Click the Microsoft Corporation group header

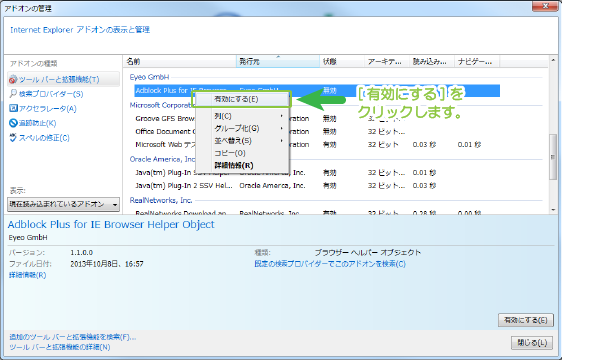(162, 105)
